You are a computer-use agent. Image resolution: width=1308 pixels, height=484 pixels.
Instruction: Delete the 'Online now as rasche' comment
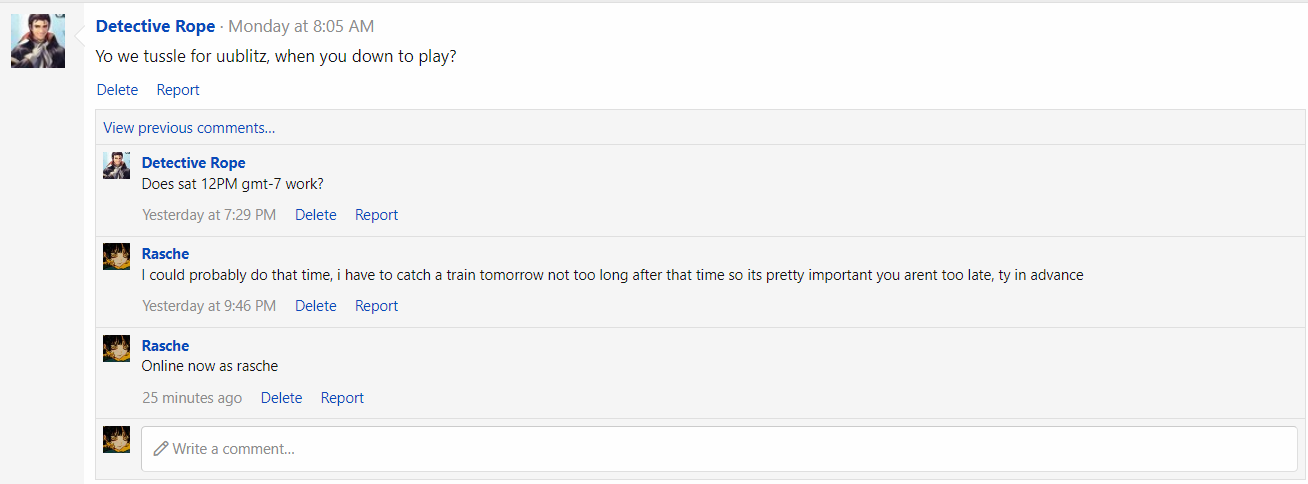click(x=281, y=398)
